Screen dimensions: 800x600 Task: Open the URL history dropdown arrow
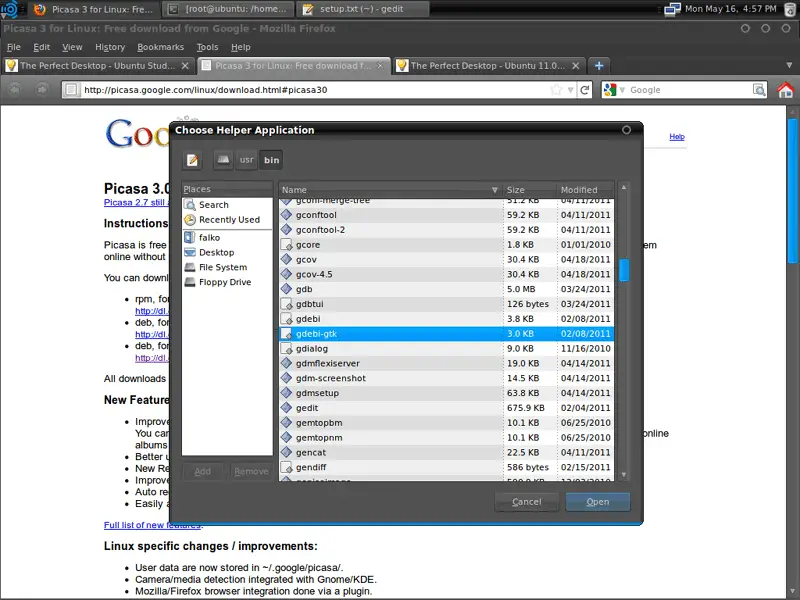click(570, 90)
